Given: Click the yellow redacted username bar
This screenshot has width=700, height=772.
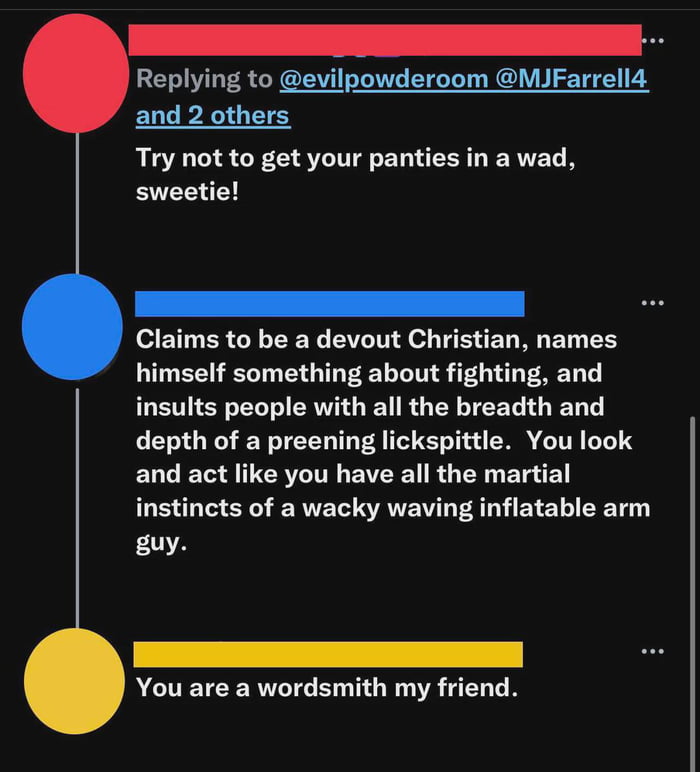Looking at the screenshot, I should [x=328, y=654].
